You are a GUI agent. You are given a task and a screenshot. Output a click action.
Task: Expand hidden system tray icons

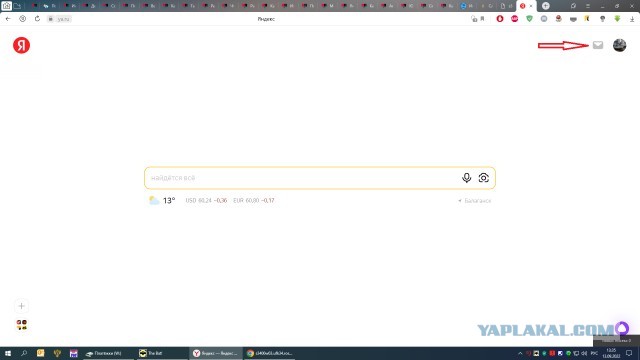click(x=520, y=353)
